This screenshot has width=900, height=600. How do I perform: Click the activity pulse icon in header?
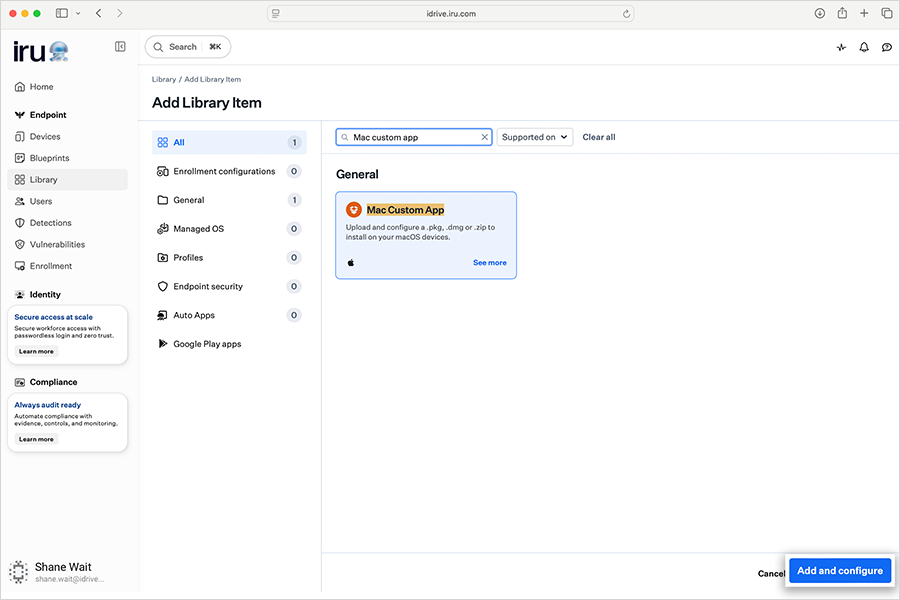(841, 47)
